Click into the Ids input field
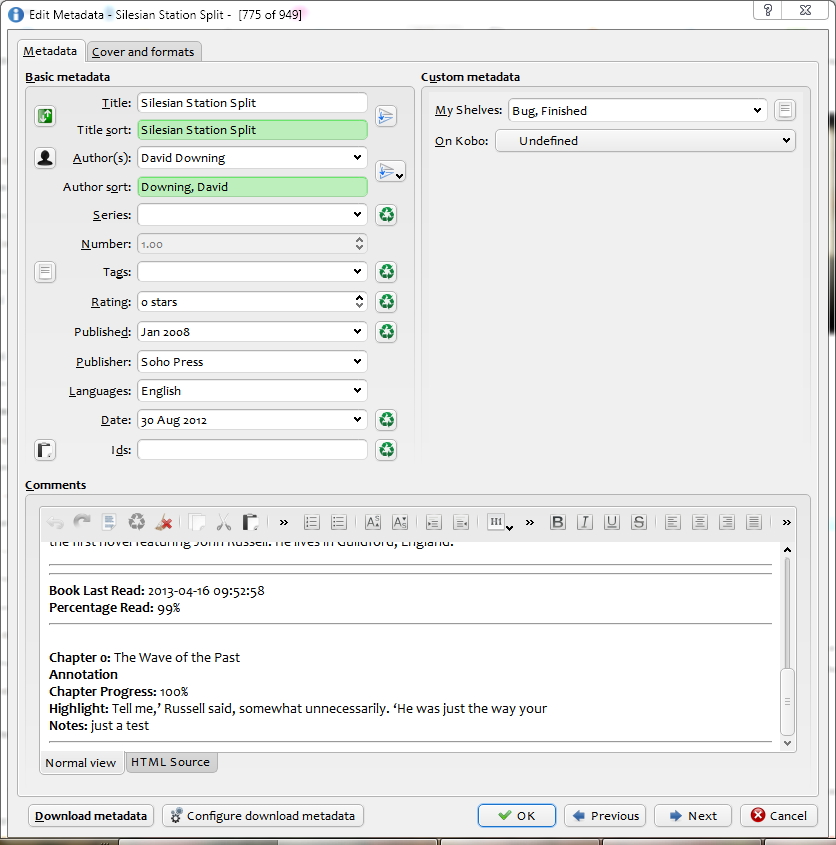Screen dimensions: 836x845 click(x=252, y=449)
